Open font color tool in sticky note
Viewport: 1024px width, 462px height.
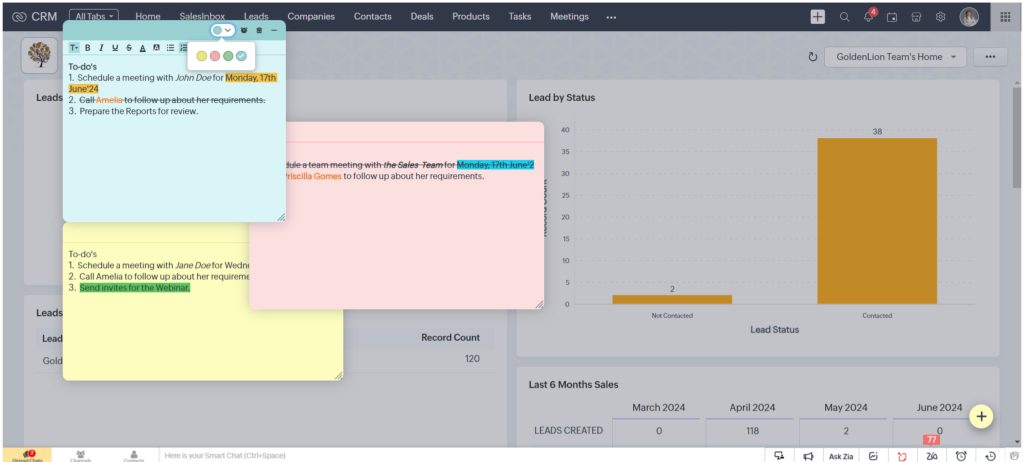point(142,48)
